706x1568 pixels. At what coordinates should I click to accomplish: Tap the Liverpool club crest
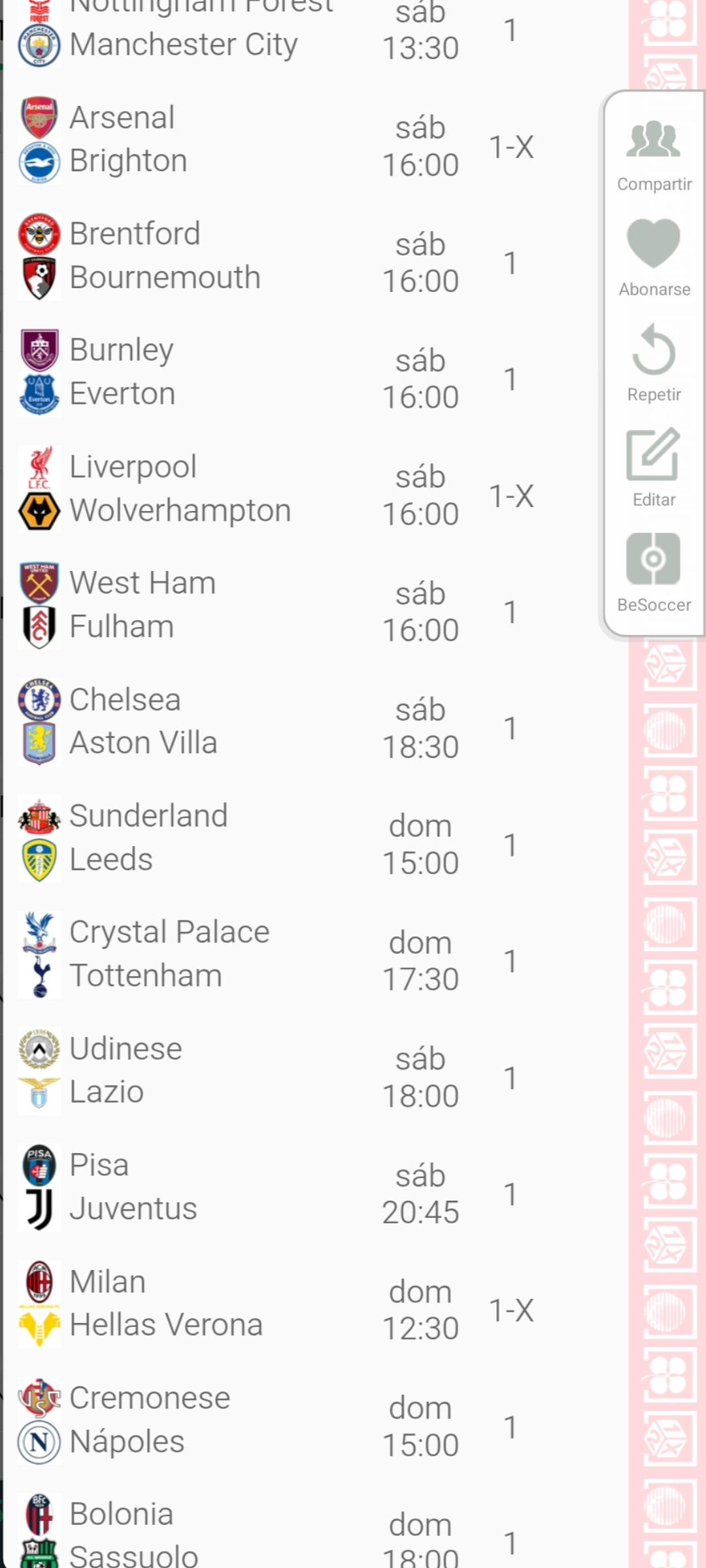pyautogui.click(x=39, y=467)
